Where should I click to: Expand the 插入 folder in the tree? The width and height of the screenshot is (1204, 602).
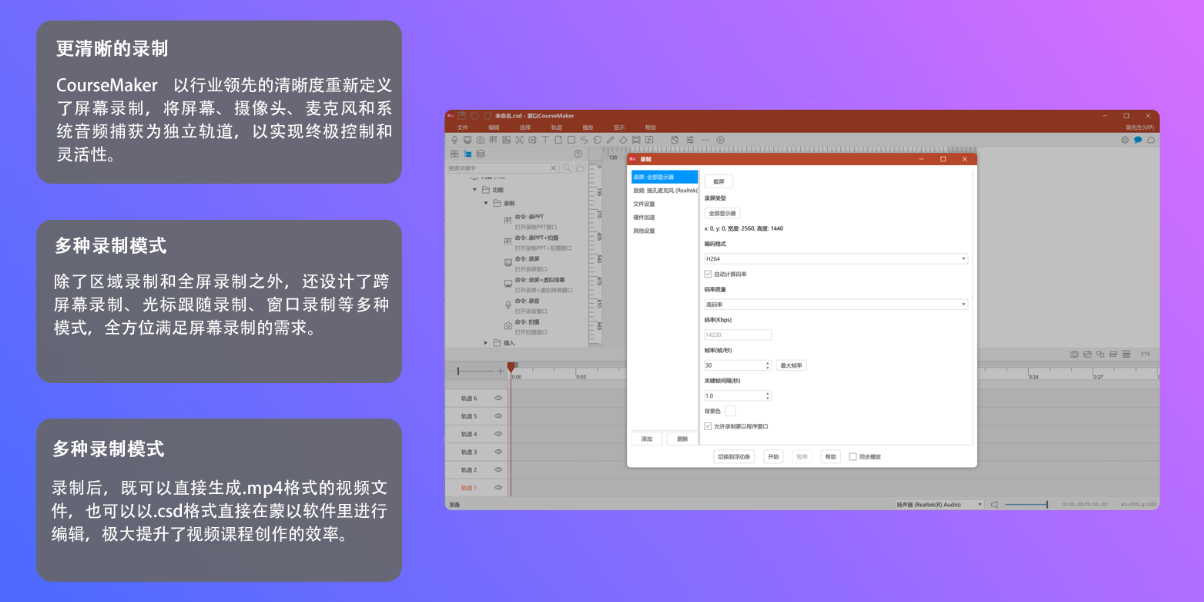point(485,343)
